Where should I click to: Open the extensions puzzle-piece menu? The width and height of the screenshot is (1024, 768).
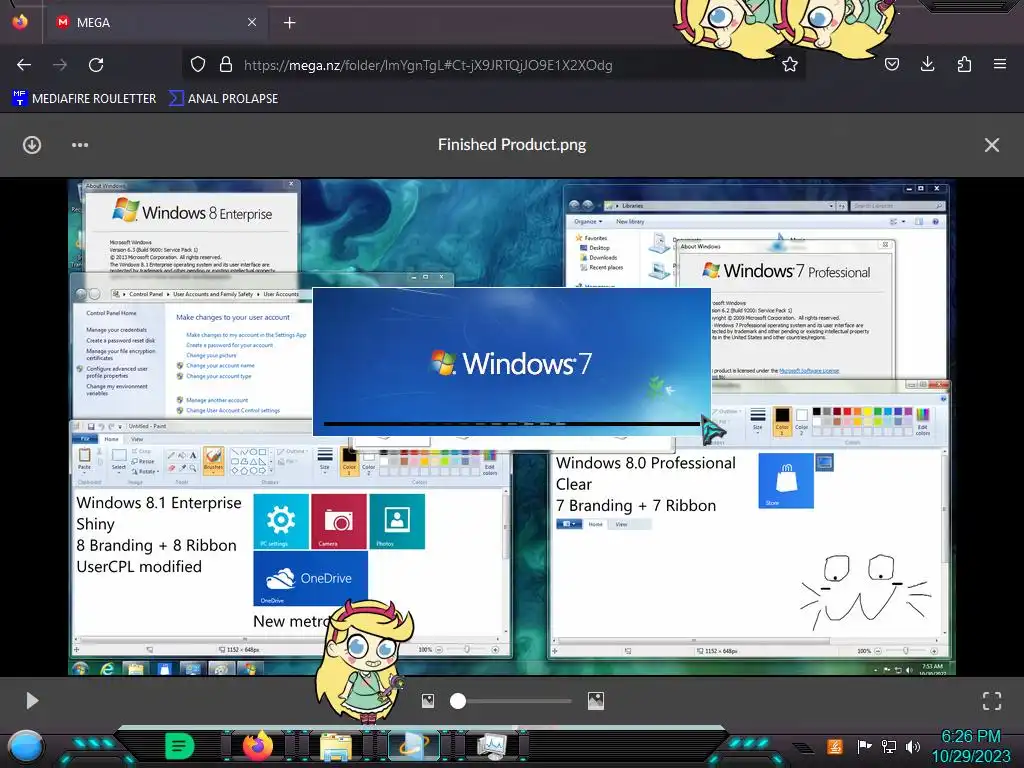click(964, 64)
